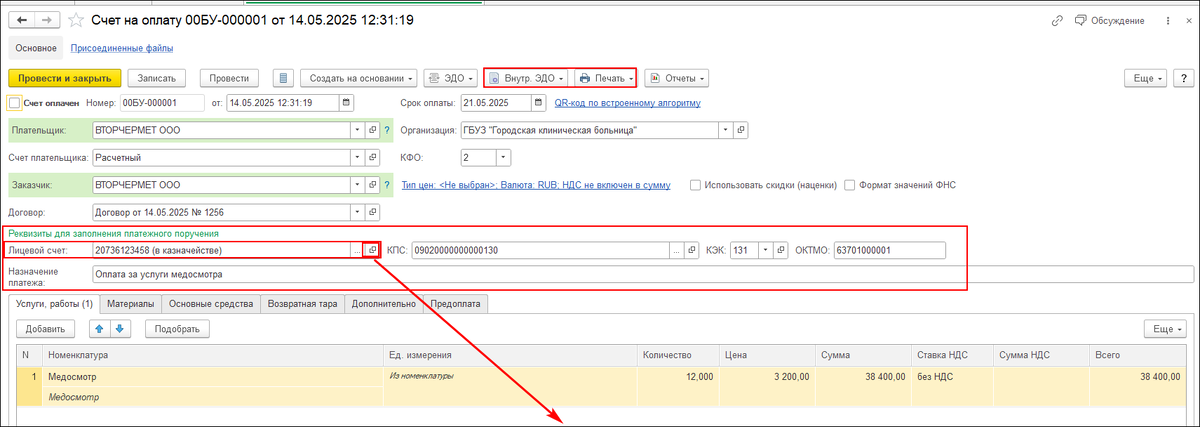Enable Формат значений ФНС option

coord(850,185)
